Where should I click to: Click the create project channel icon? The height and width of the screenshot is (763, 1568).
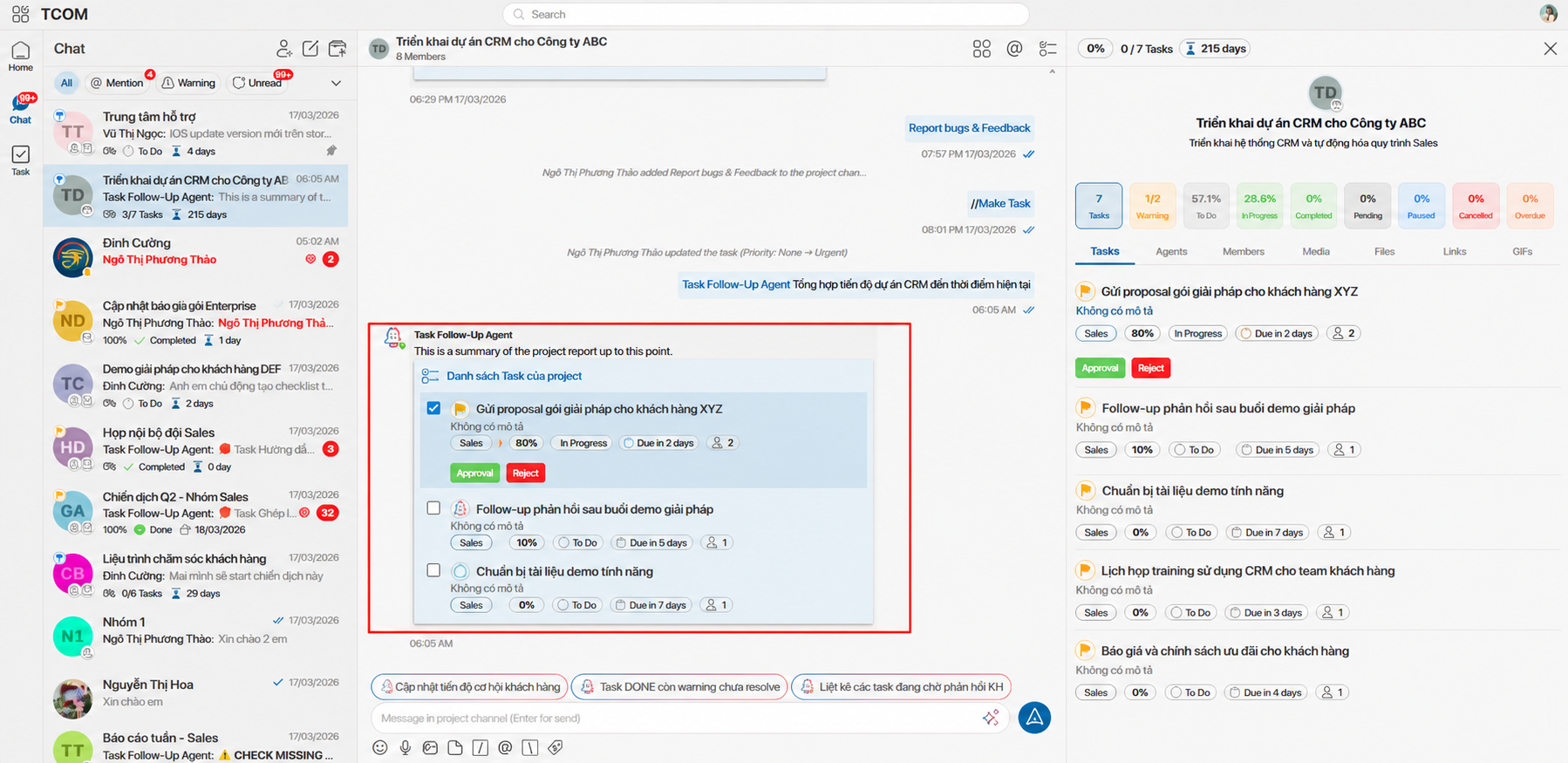tap(337, 49)
